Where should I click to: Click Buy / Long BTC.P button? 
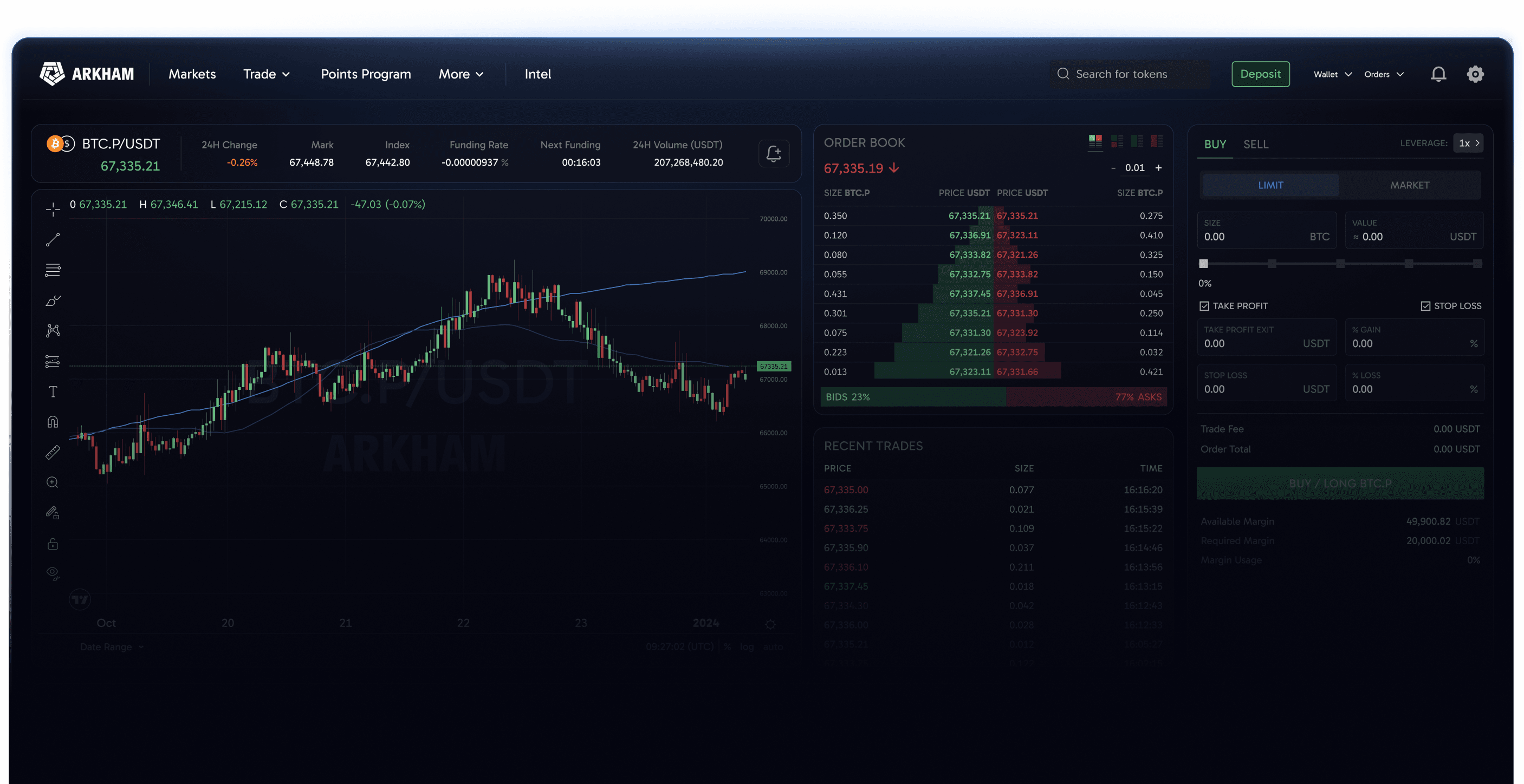click(1339, 484)
